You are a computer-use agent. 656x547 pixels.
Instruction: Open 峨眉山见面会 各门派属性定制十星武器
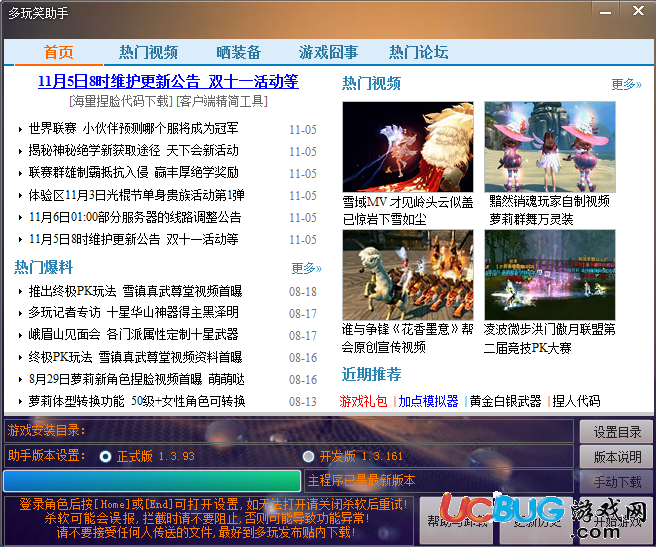[x=133, y=334]
